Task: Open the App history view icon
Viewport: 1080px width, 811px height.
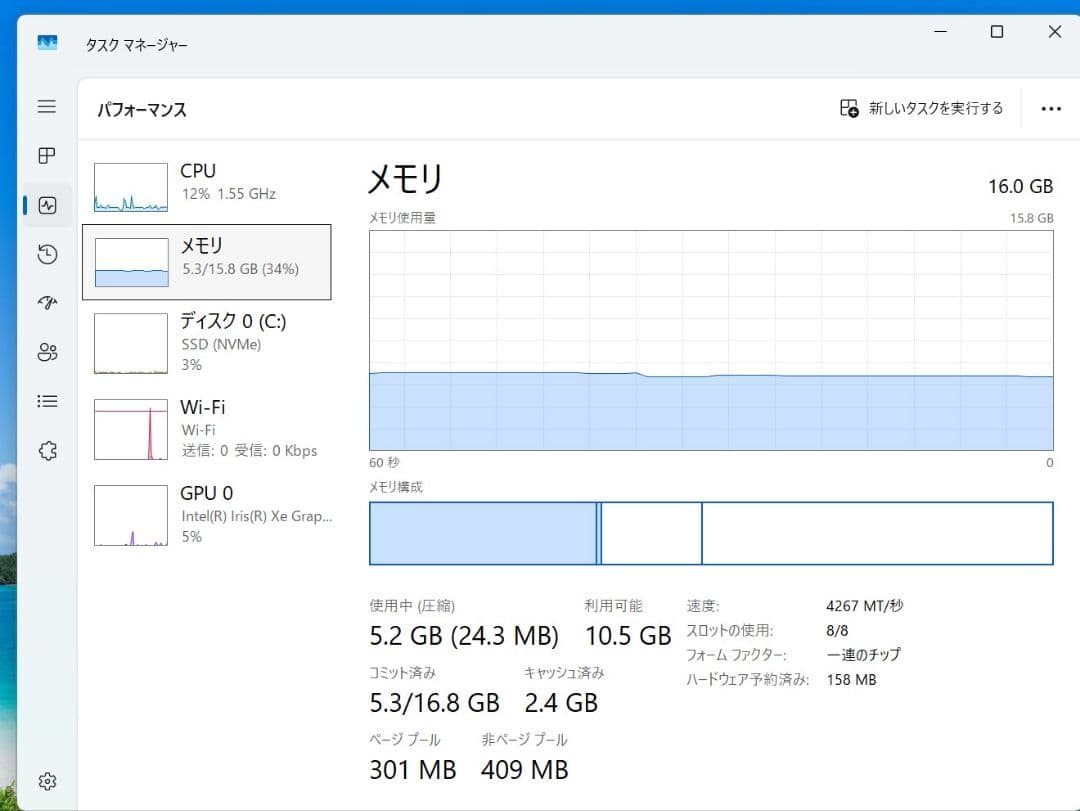Action: coord(46,254)
